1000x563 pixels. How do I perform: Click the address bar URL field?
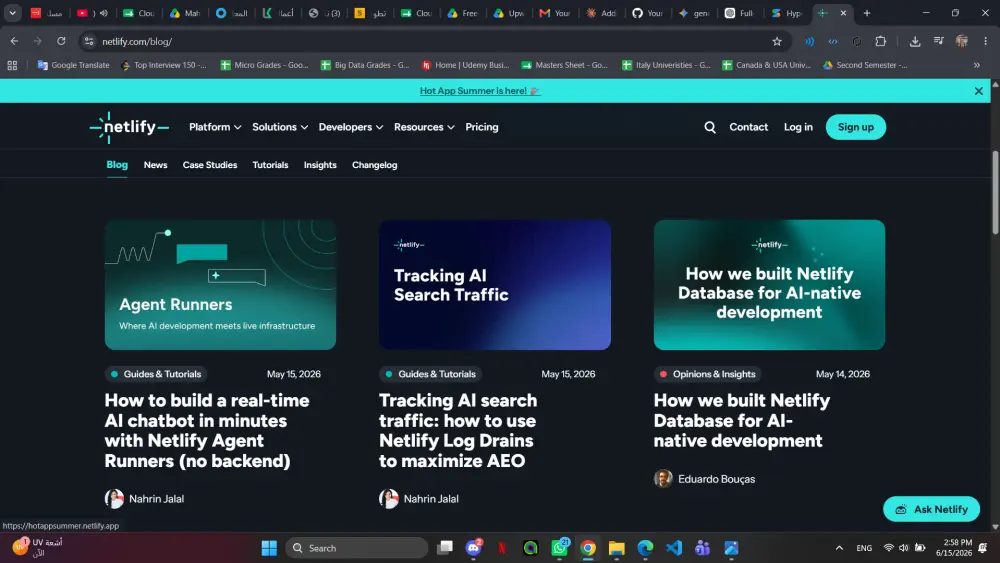(434, 41)
